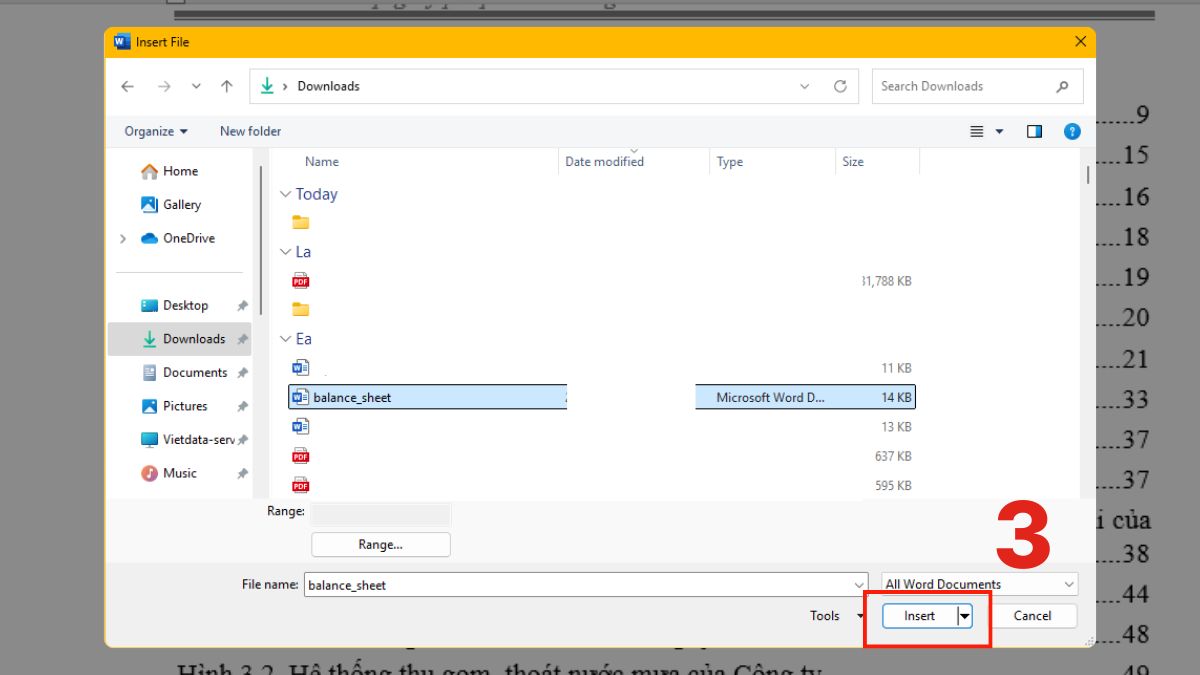
Task: Open Home in the navigation pane
Action: (170, 171)
